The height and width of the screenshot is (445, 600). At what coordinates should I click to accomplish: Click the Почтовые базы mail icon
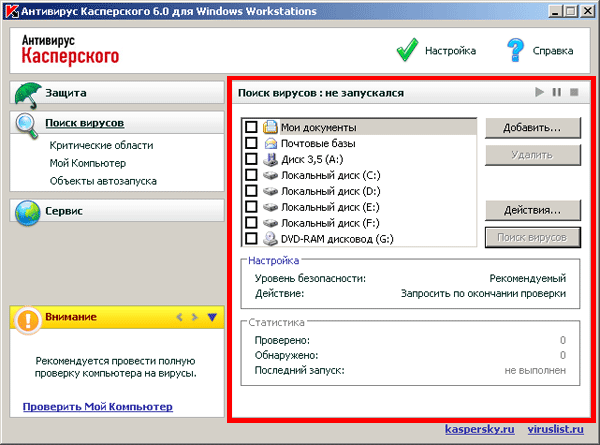pyautogui.click(x=271, y=143)
